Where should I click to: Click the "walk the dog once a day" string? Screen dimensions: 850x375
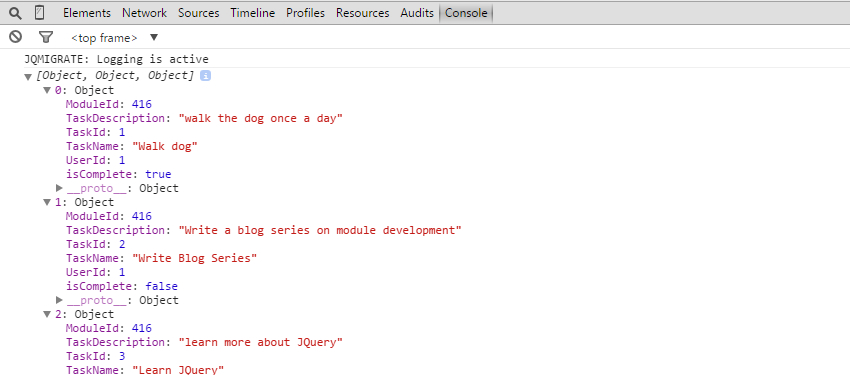[x=261, y=118]
